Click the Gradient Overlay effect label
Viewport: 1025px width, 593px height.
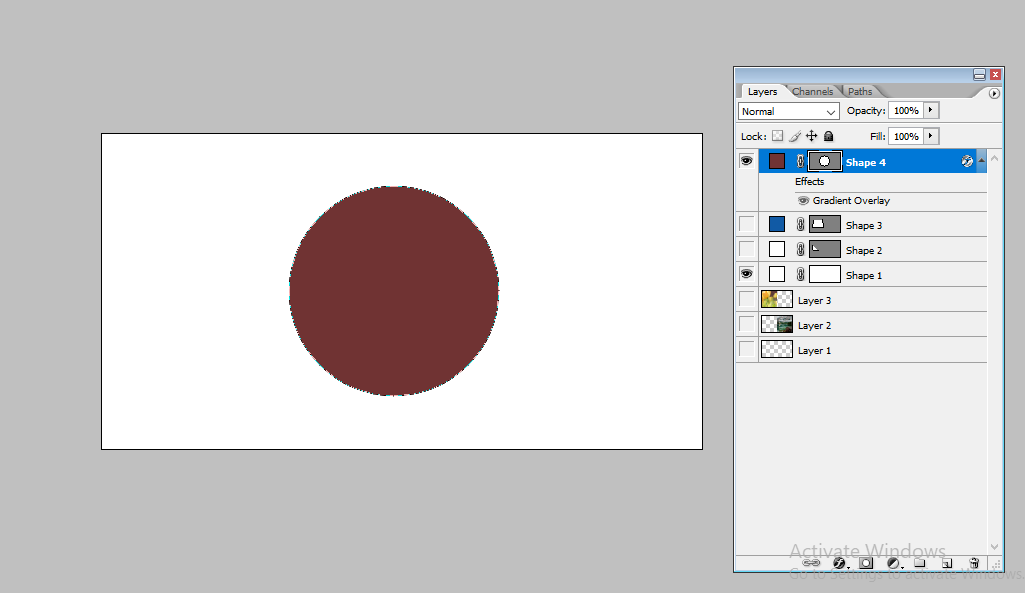851,201
